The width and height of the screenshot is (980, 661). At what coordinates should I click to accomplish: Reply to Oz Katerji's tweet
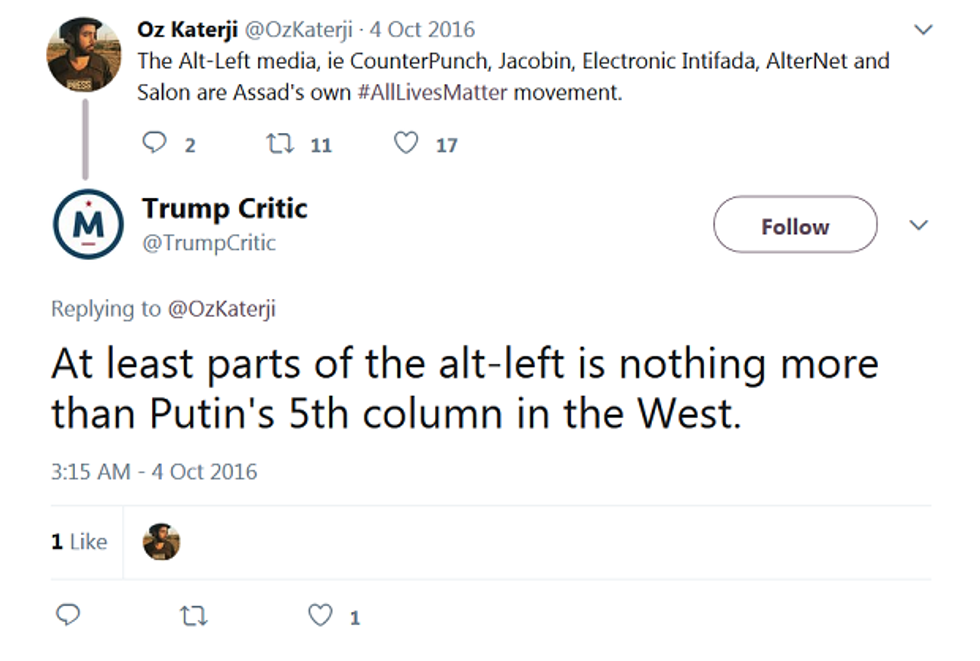[x=154, y=144]
